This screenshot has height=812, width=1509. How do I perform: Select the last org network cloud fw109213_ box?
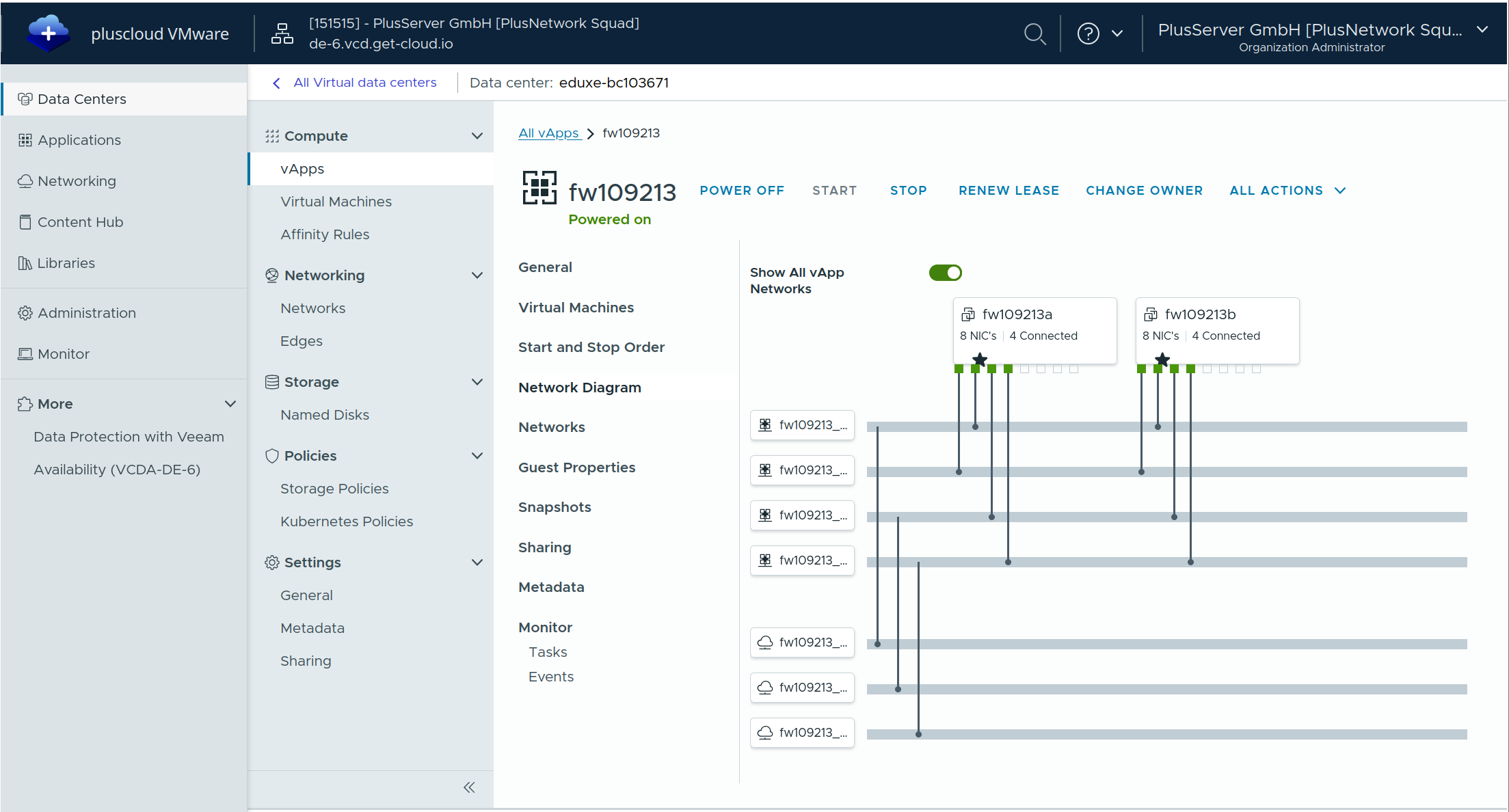[x=802, y=733]
